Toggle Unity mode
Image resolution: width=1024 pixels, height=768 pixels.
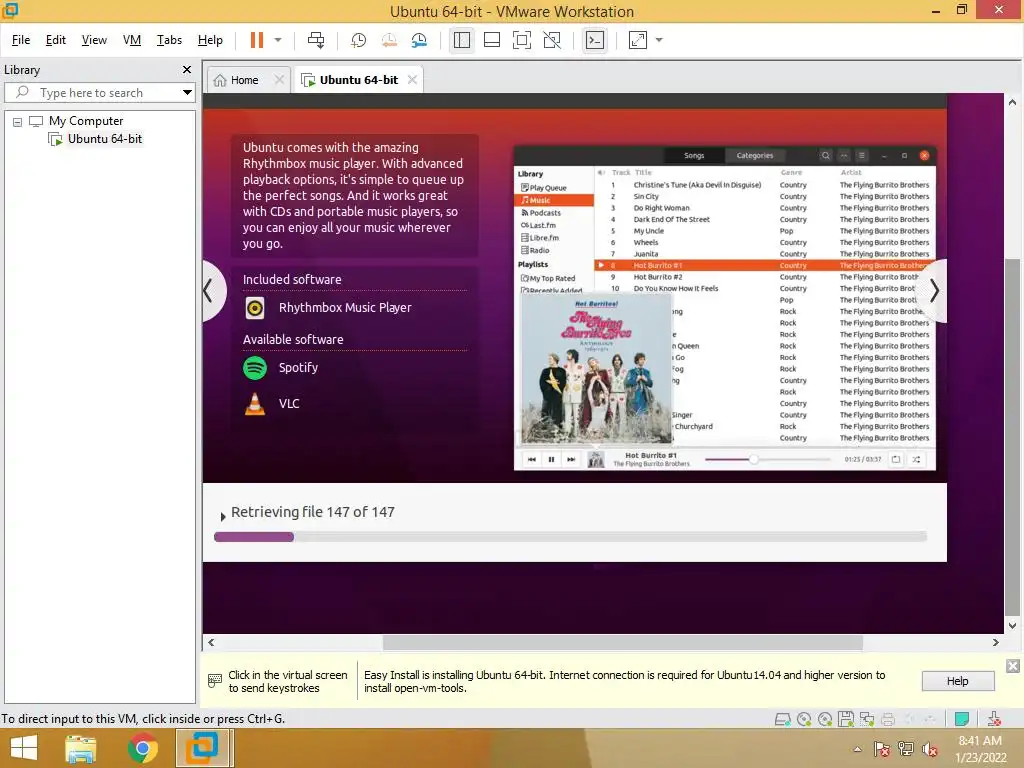click(552, 40)
